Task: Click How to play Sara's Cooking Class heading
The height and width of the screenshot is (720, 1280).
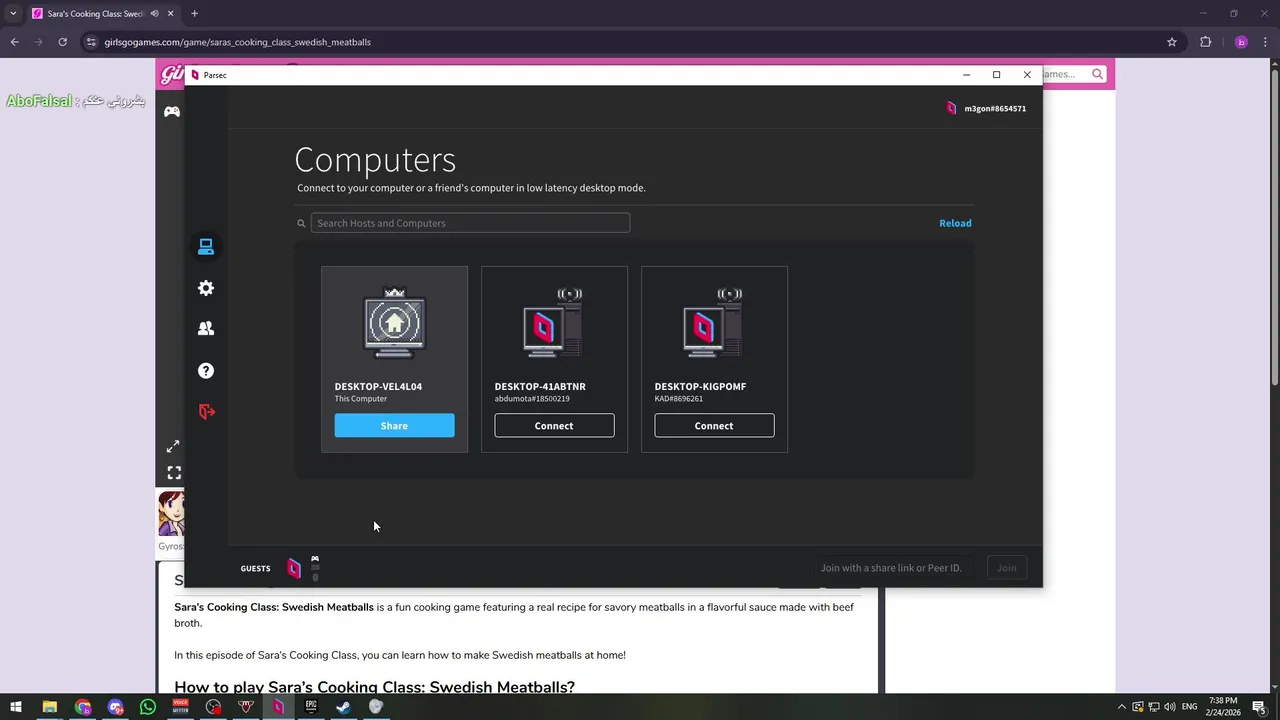Action: coord(374,687)
